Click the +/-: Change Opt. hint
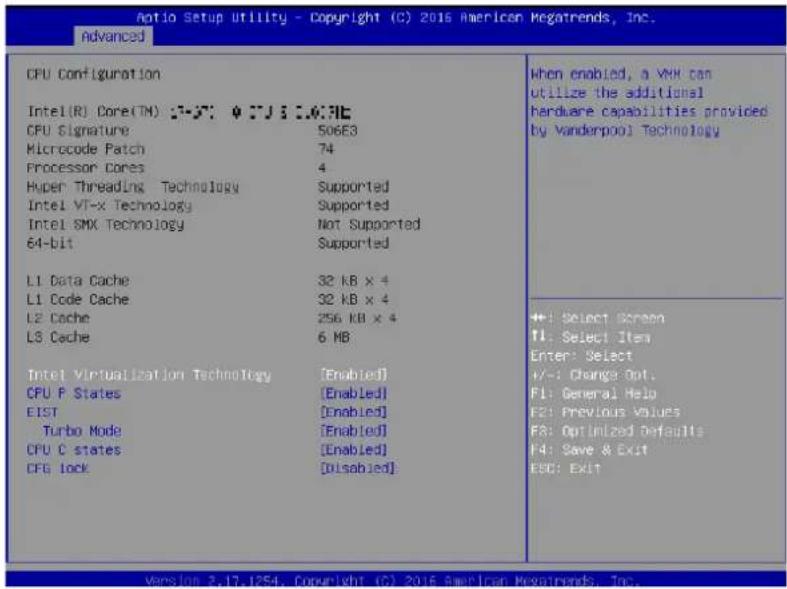The width and height of the screenshot is (787, 589). [593, 375]
